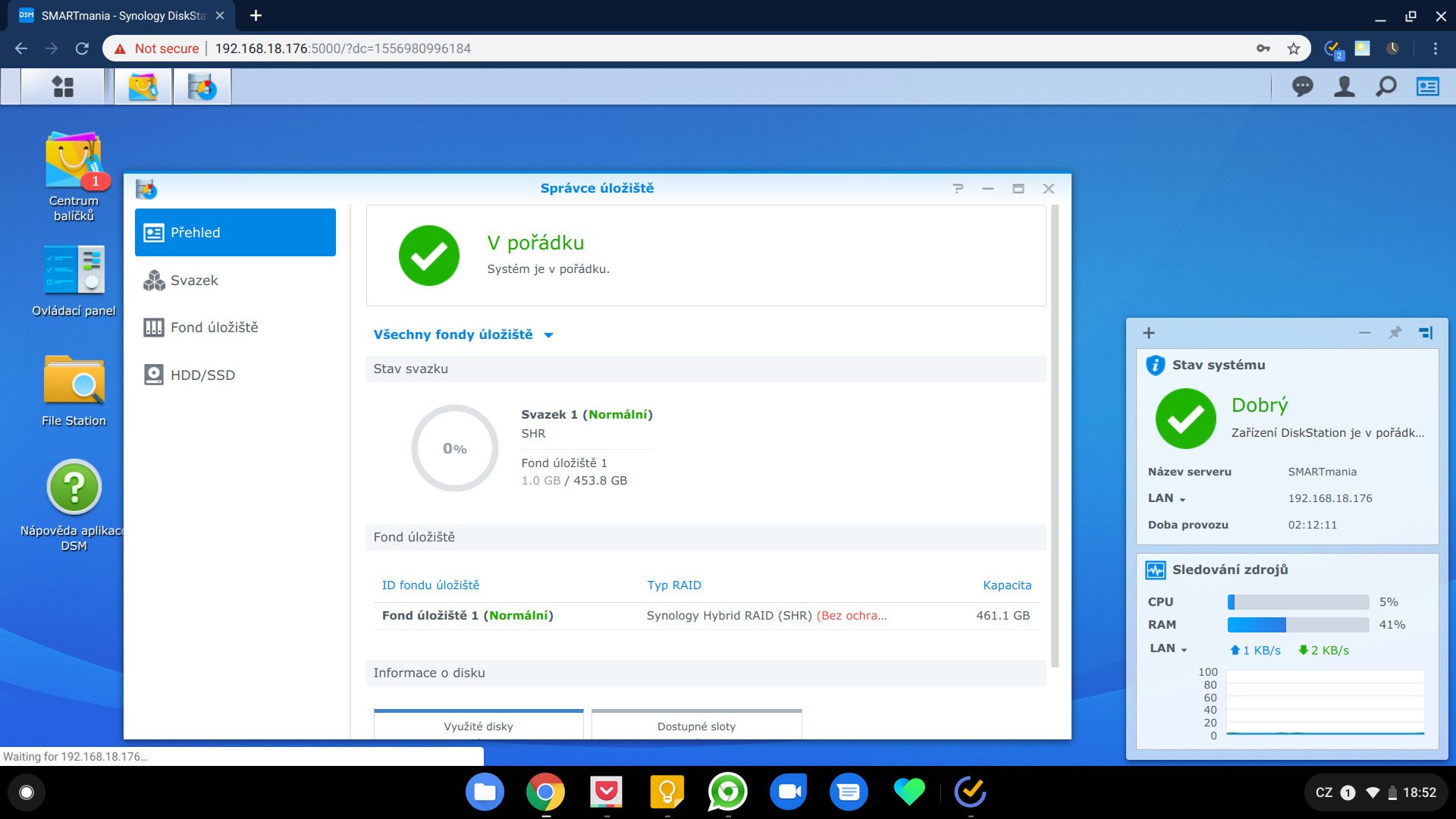Expand LAN dropdown in Stav systému
1456x819 pixels.
coord(1166,498)
